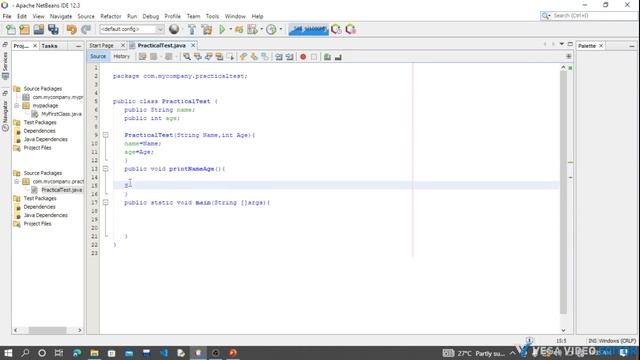Image resolution: width=640 pixels, height=360 pixels.
Task: Open the Refactor menu
Action: [111, 16]
